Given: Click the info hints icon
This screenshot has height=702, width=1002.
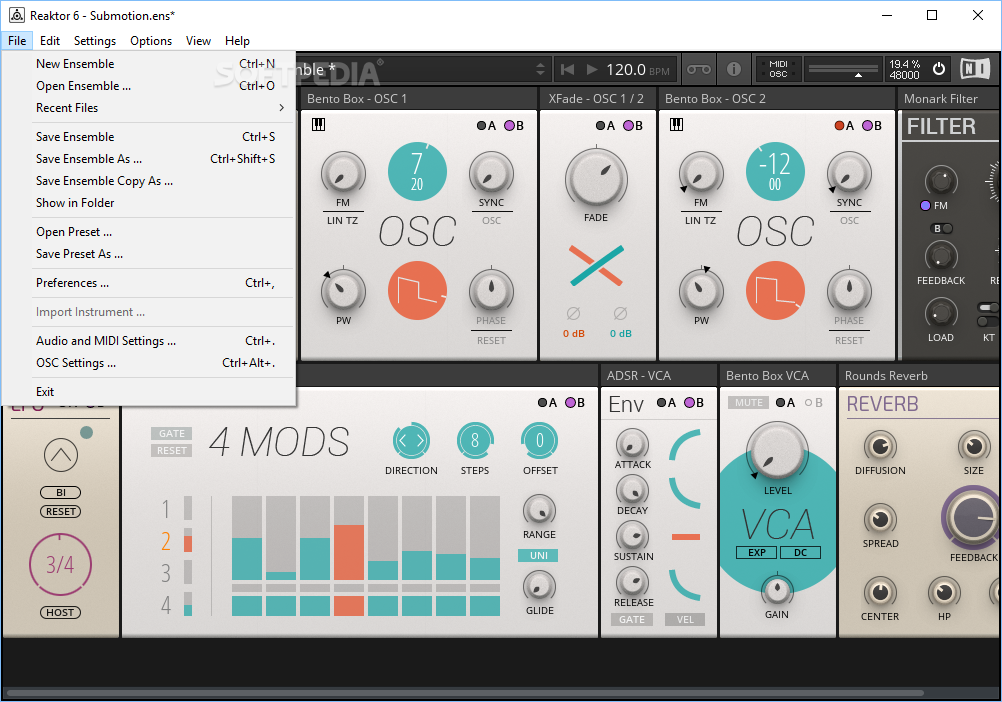Looking at the screenshot, I should (x=734, y=69).
